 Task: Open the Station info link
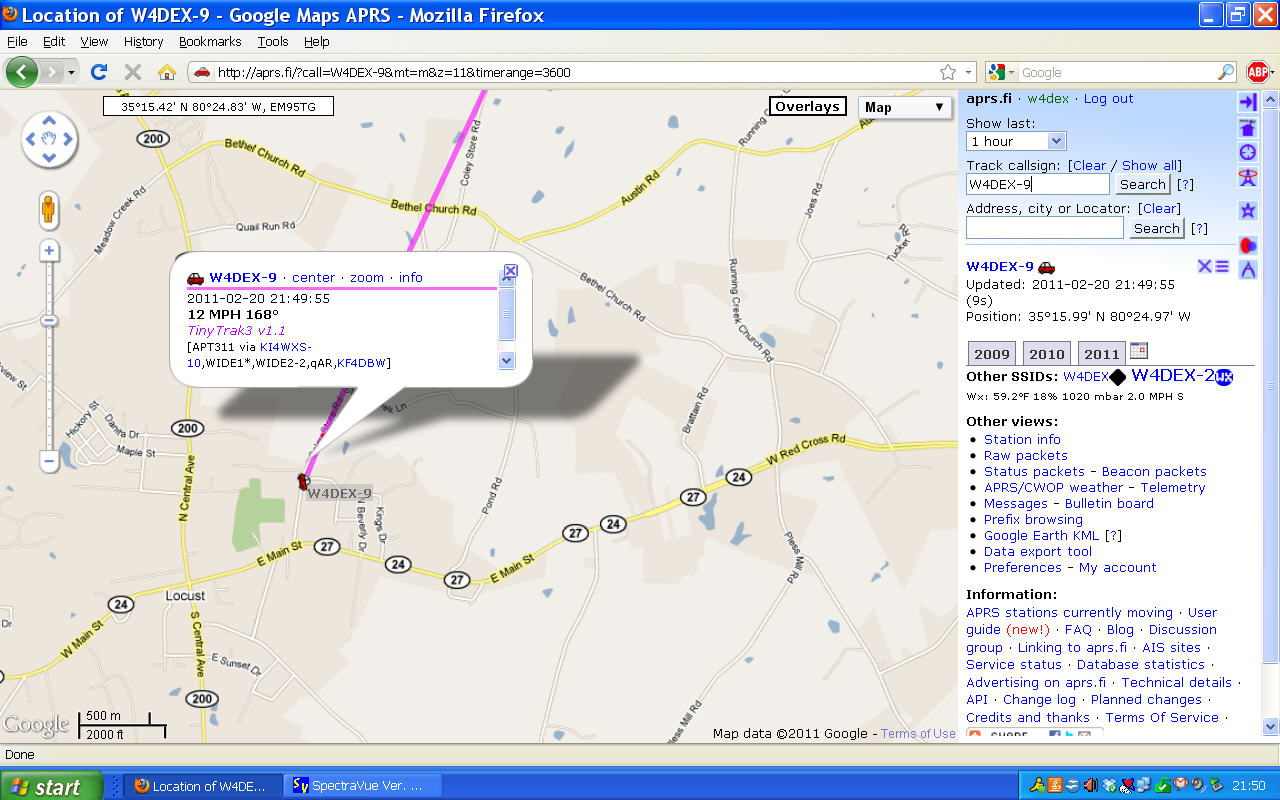(1022, 439)
